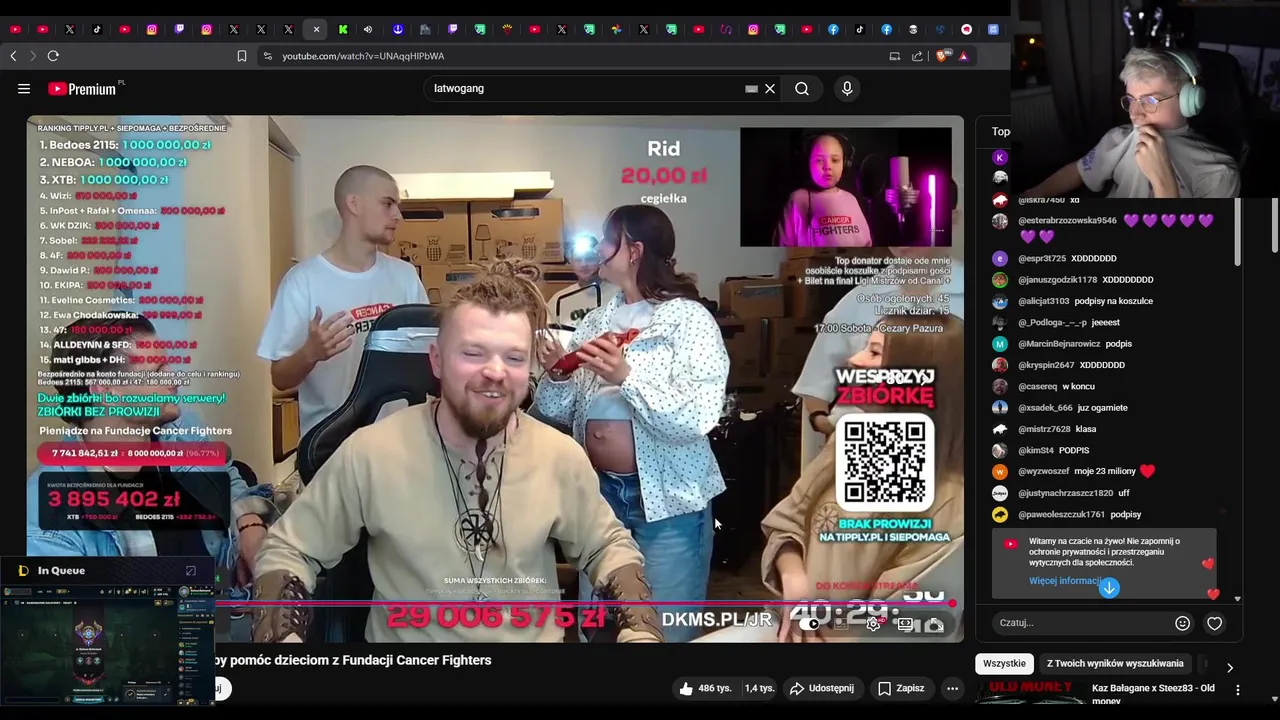The image size is (1280, 720).
Task: Click the red playhead scrubber dot
Action: (x=952, y=603)
